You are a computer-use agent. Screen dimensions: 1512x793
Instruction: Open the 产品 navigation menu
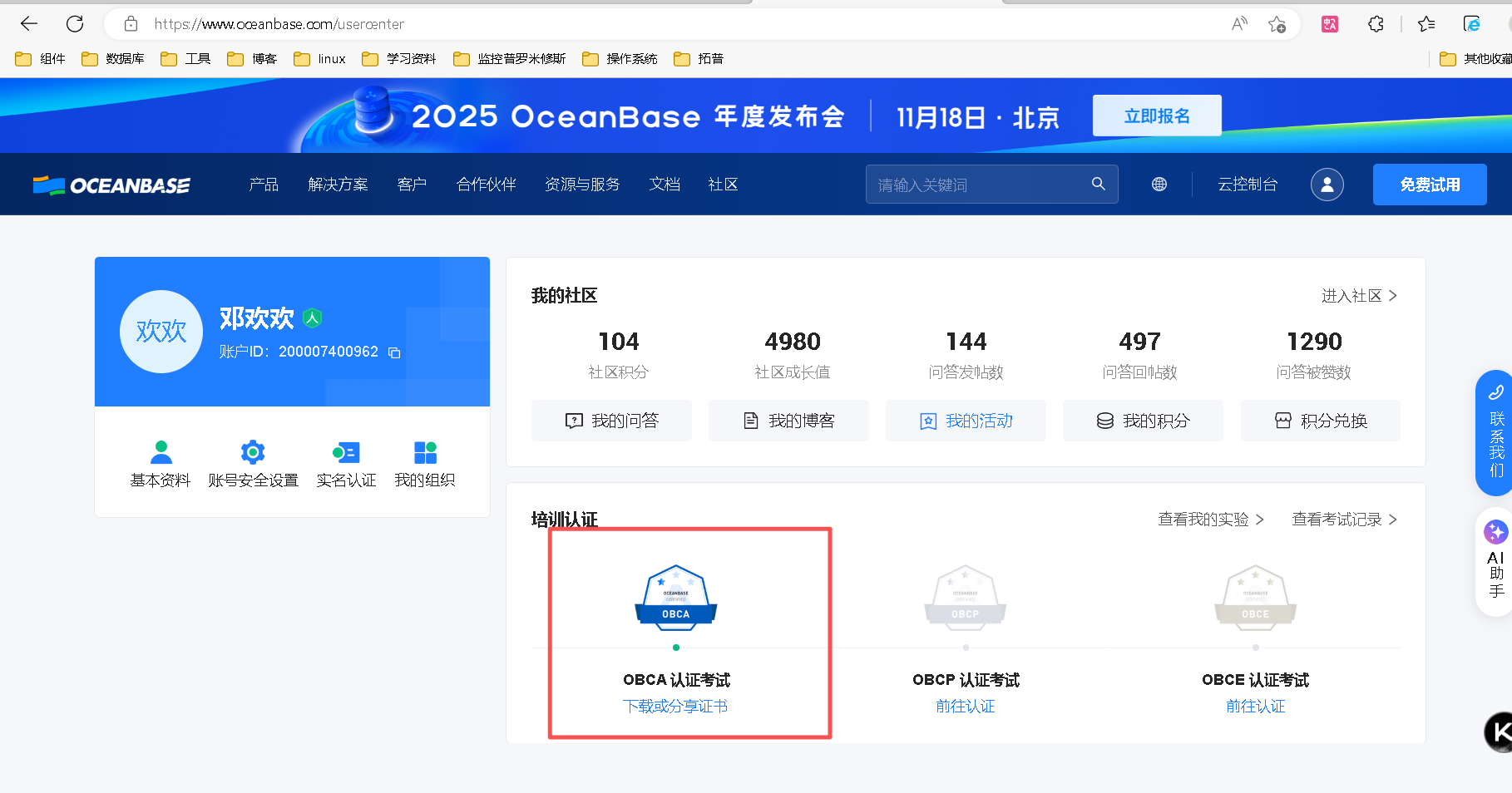pos(264,185)
